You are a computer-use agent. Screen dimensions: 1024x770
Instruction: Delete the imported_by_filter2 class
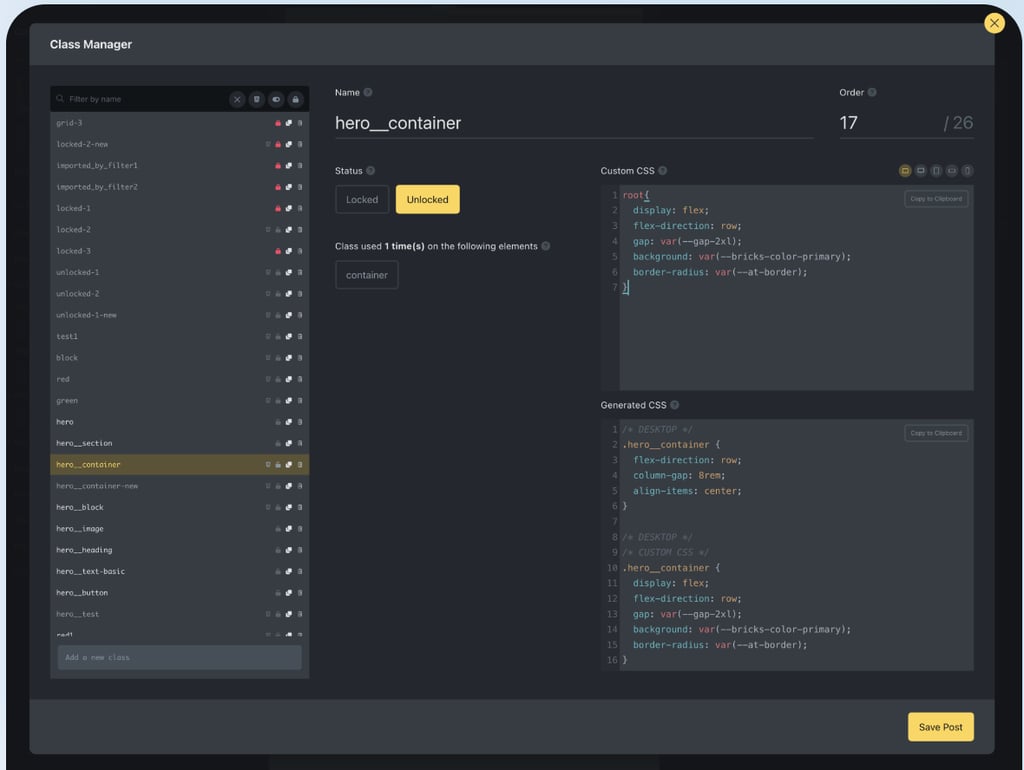300,187
